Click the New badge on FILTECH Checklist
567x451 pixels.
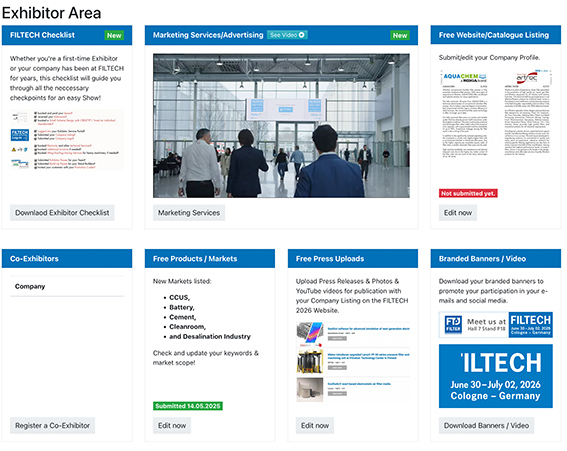(114, 35)
